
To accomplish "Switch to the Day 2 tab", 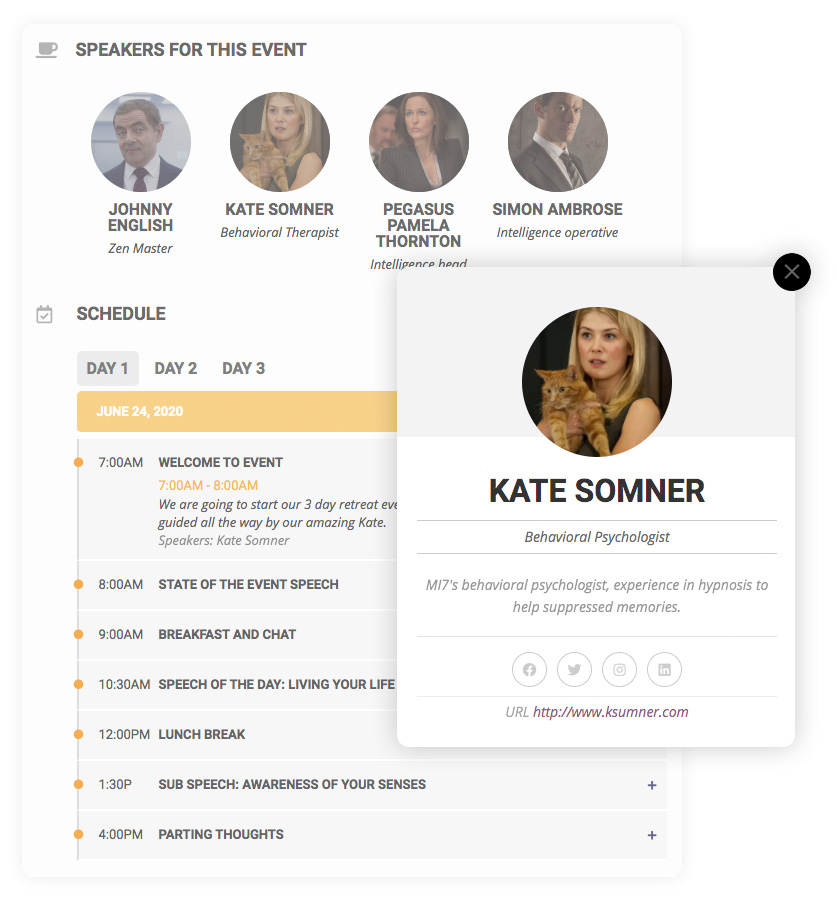I will (x=175, y=368).
